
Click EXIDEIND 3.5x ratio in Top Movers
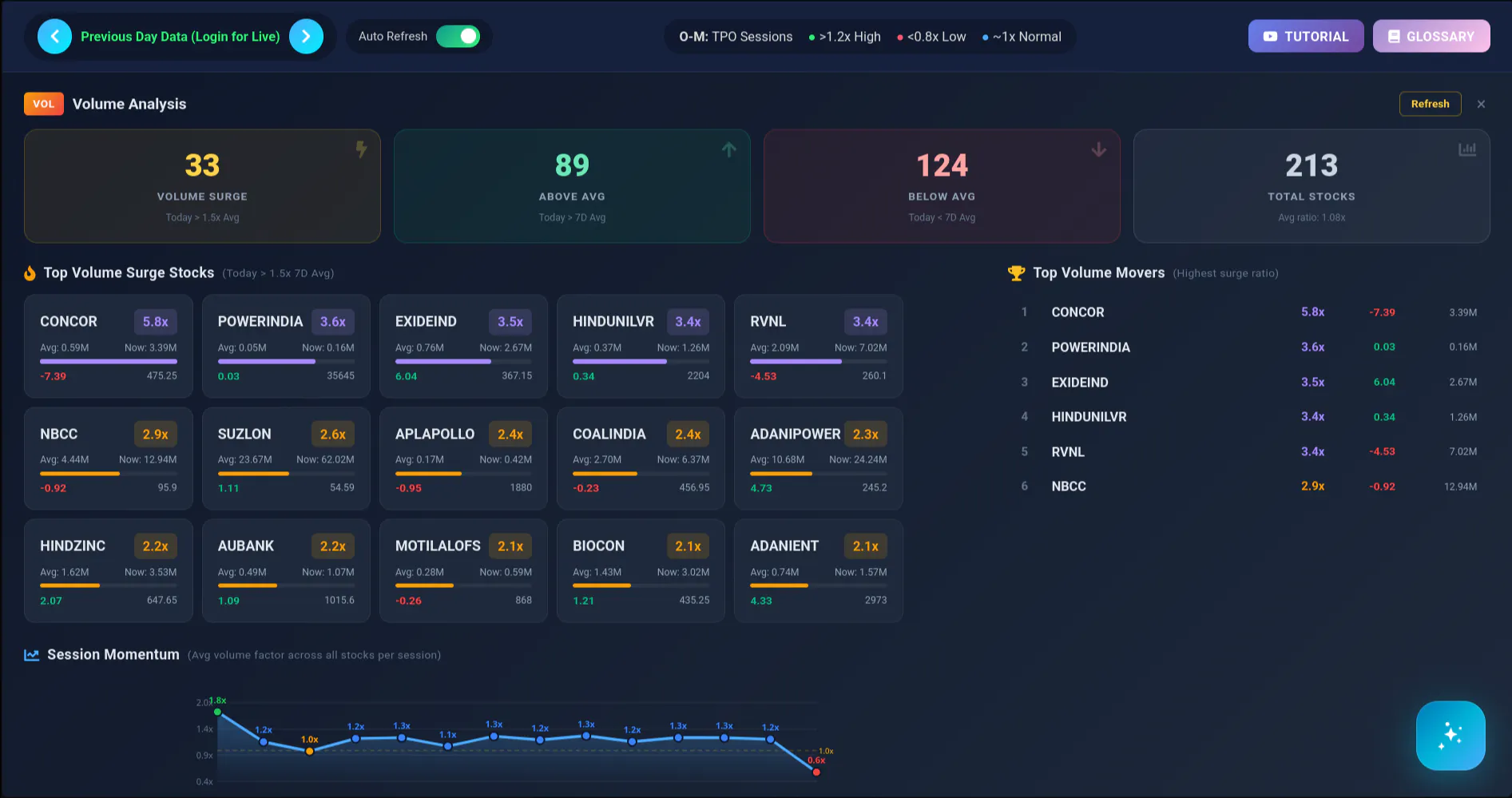pos(1312,382)
